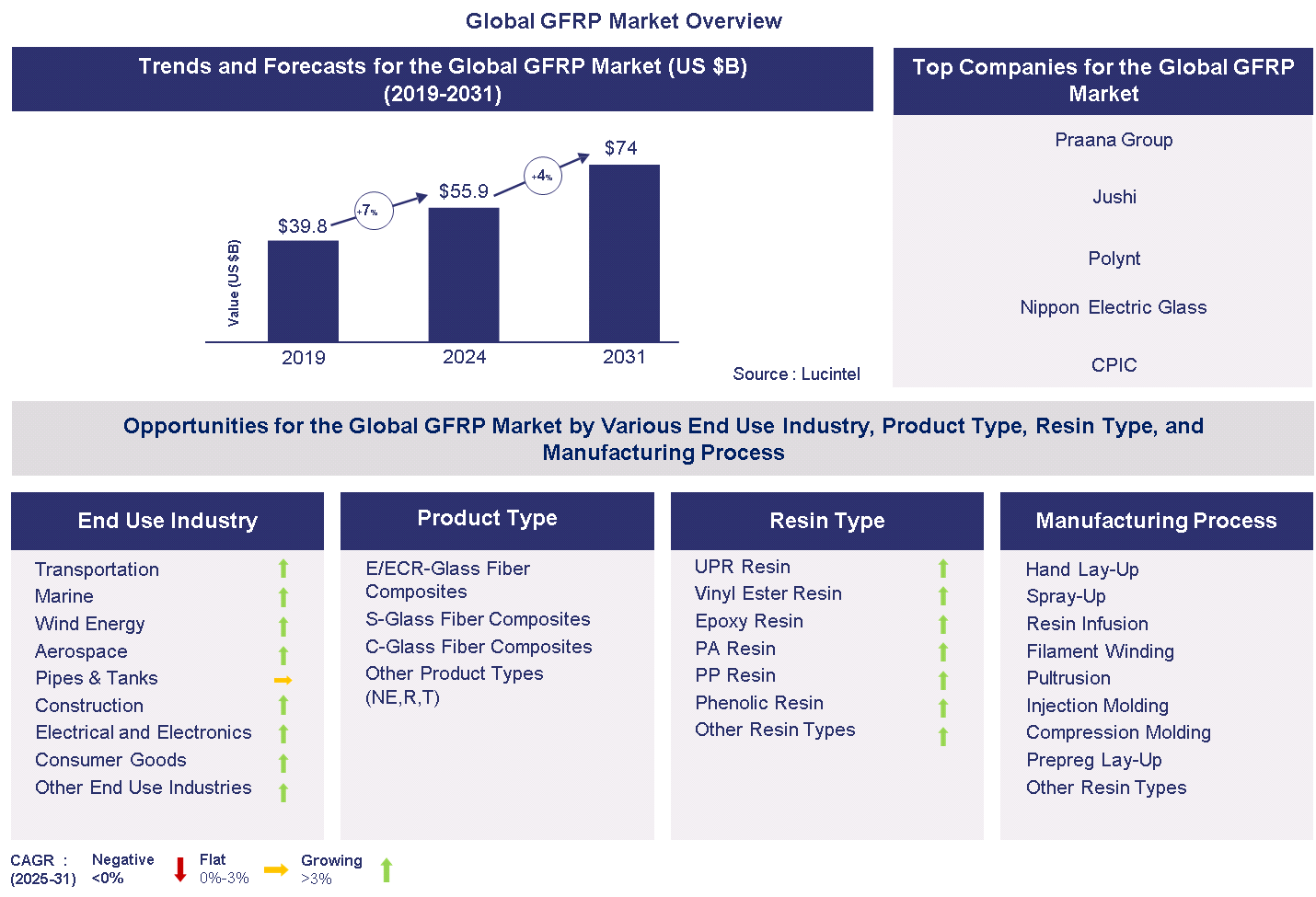The width and height of the screenshot is (1316, 897).
Task: Click the green arrow beside UPR Resin
Action: pyautogui.click(x=942, y=568)
